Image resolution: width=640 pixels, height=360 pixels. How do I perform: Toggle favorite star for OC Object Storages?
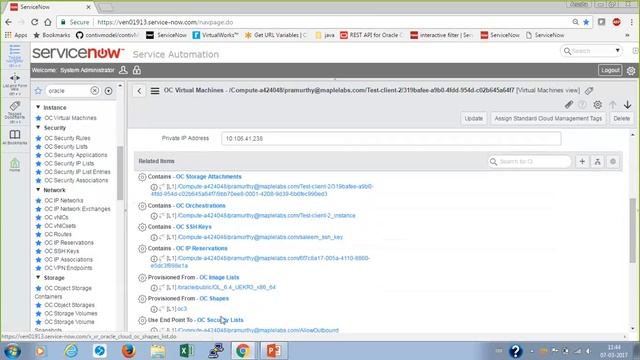(x=39, y=305)
